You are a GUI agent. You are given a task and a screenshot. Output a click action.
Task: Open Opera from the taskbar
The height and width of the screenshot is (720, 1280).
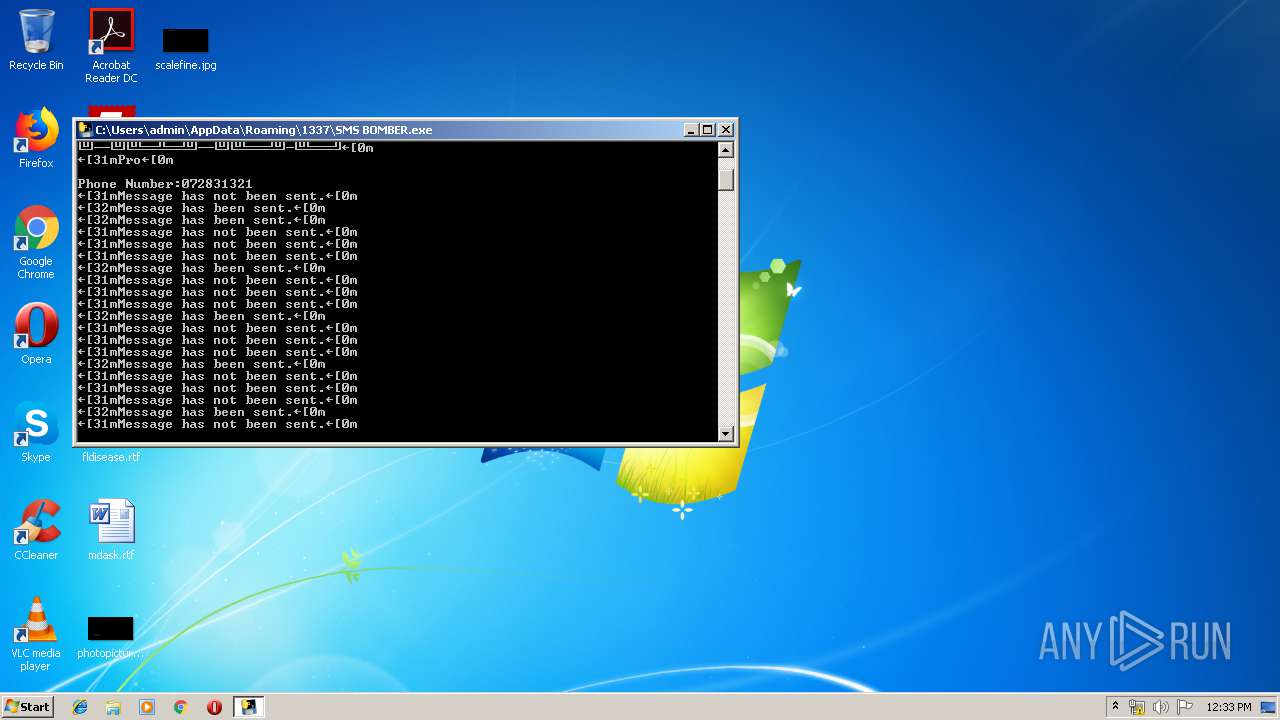tap(214, 707)
